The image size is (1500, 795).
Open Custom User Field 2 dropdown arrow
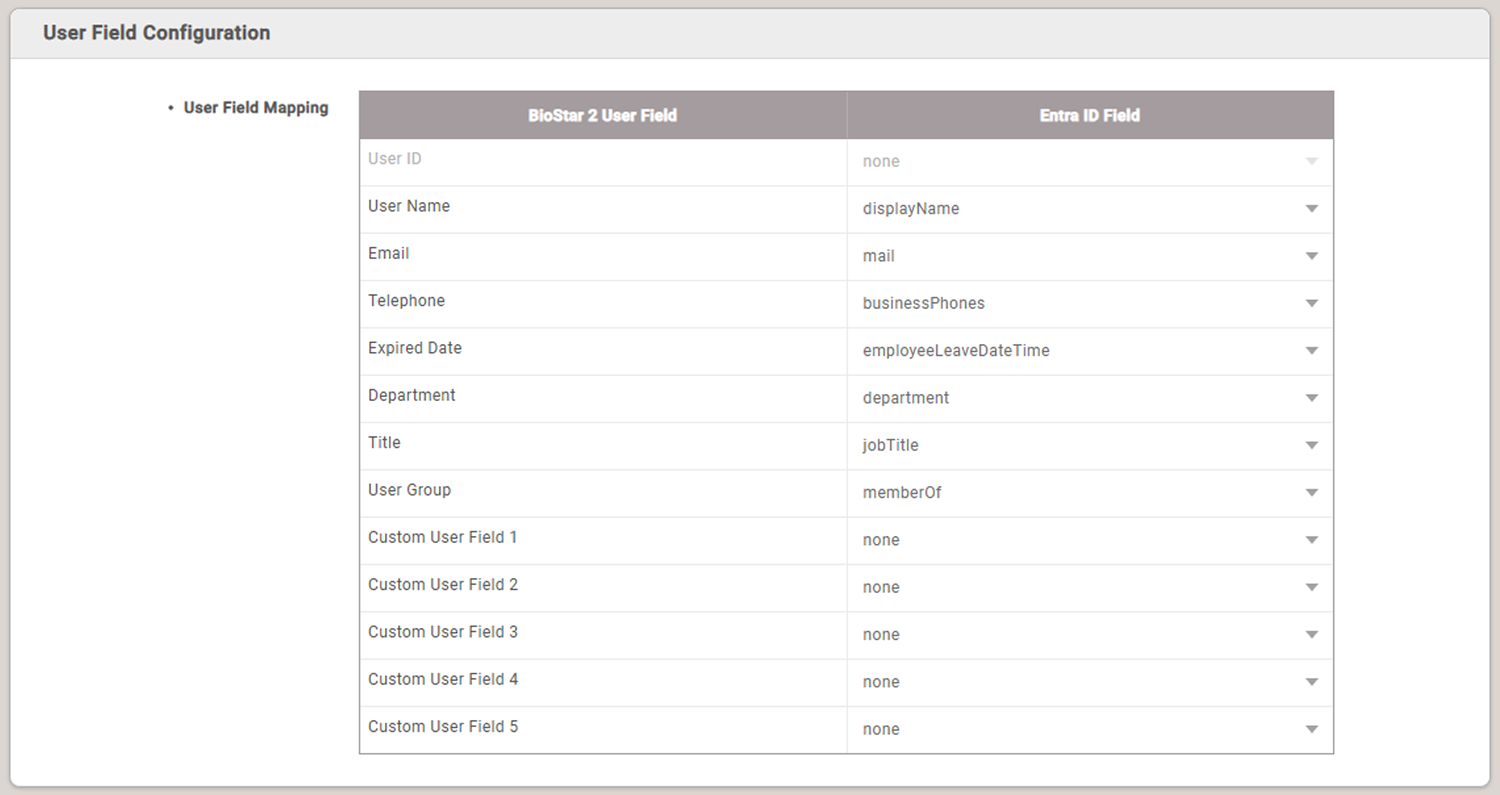coord(1312,587)
